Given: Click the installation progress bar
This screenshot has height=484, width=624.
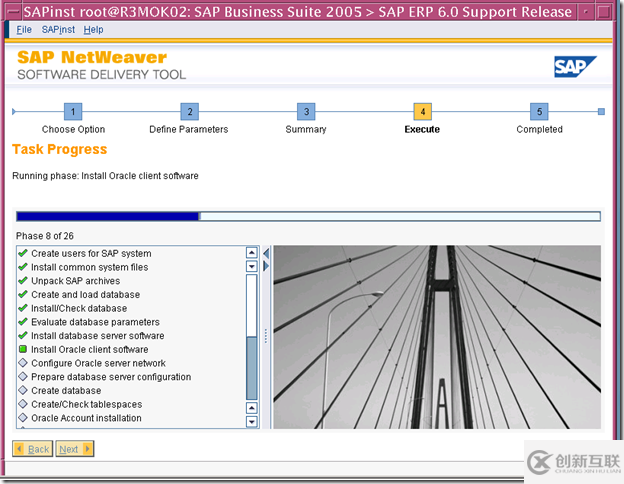Looking at the screenshot, I should pyautogui.click(x=308, y=216).
